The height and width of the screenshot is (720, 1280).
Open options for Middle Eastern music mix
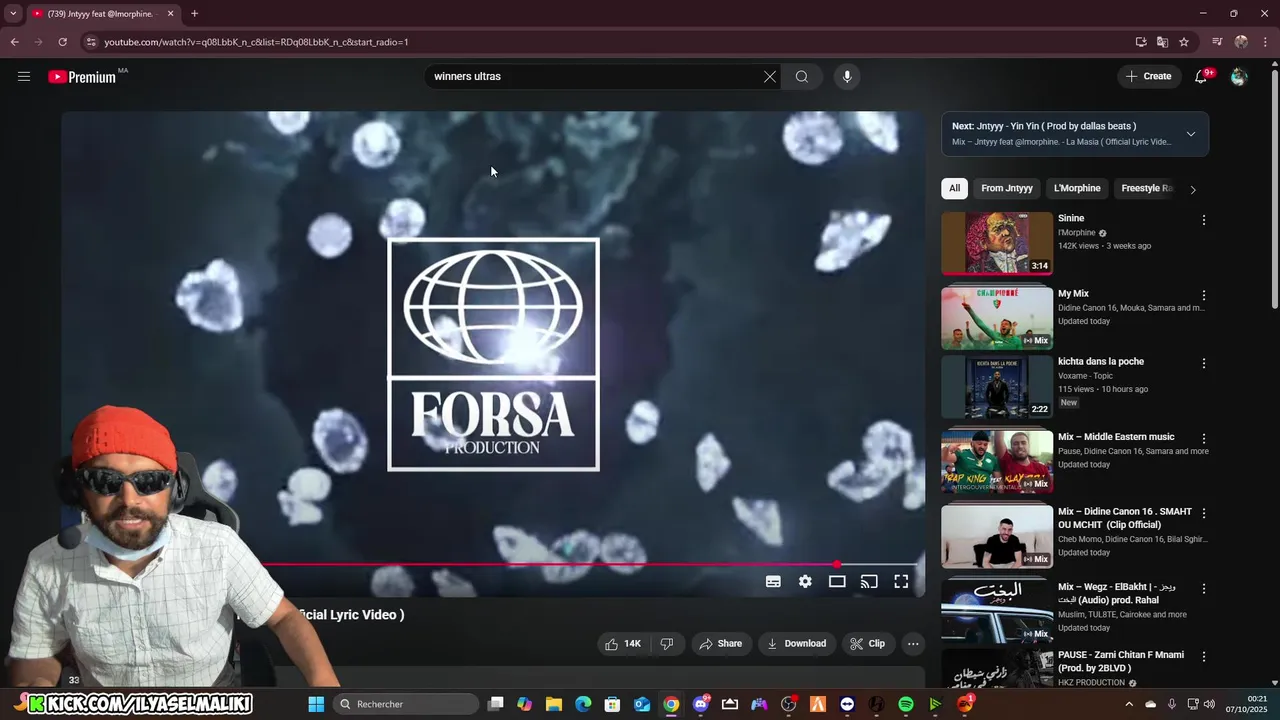pyautogui.click(x=1204, y=439)
